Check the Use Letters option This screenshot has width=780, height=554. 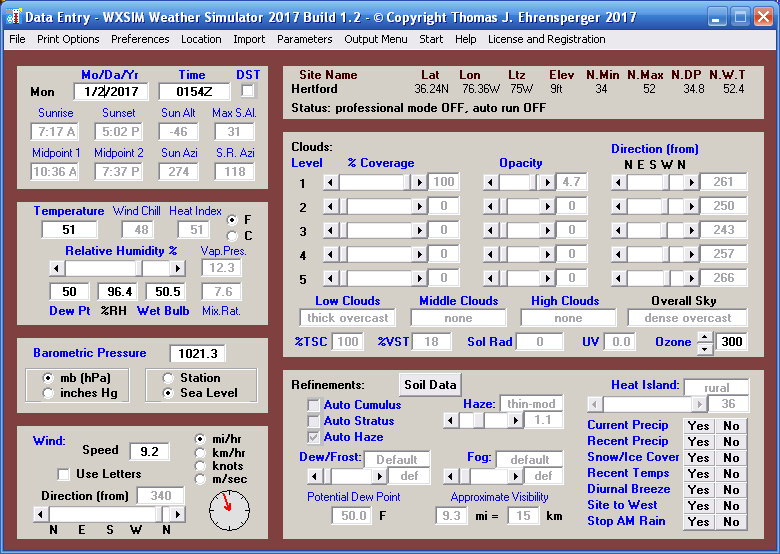click(x=64, y=474)
